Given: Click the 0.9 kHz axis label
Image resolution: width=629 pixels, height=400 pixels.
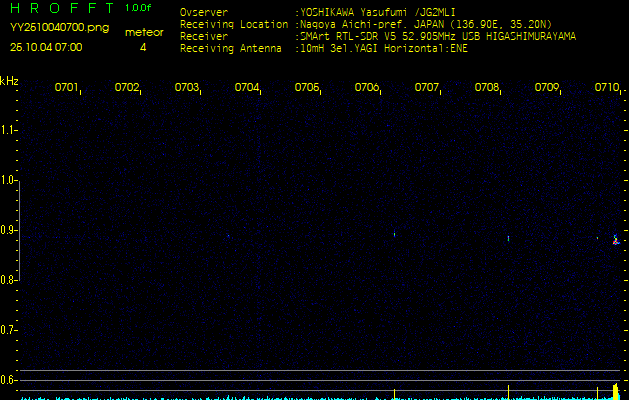Looking at the screenshot, I should point(7,230).
